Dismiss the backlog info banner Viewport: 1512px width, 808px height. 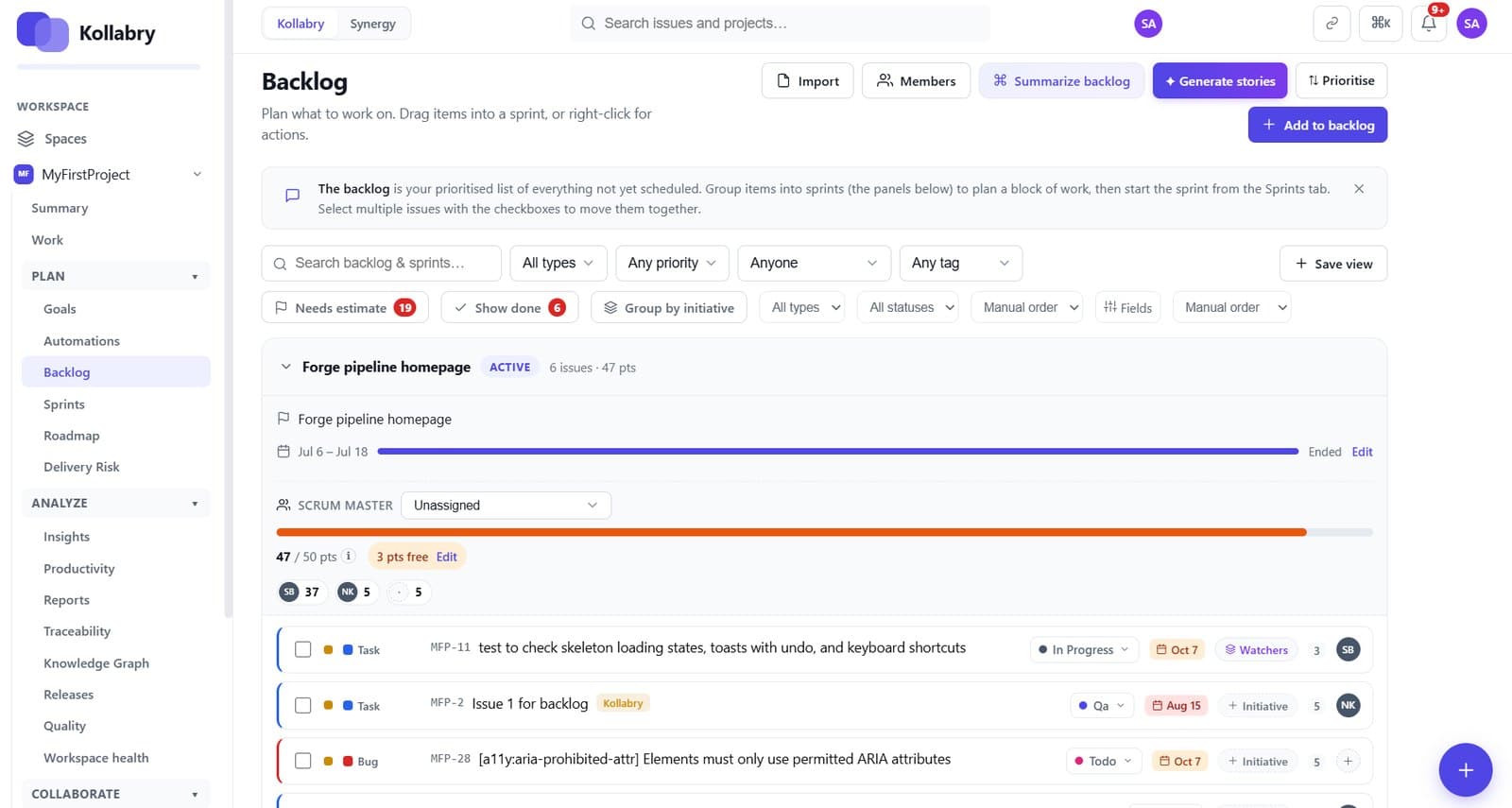(x=1359, y=189)
